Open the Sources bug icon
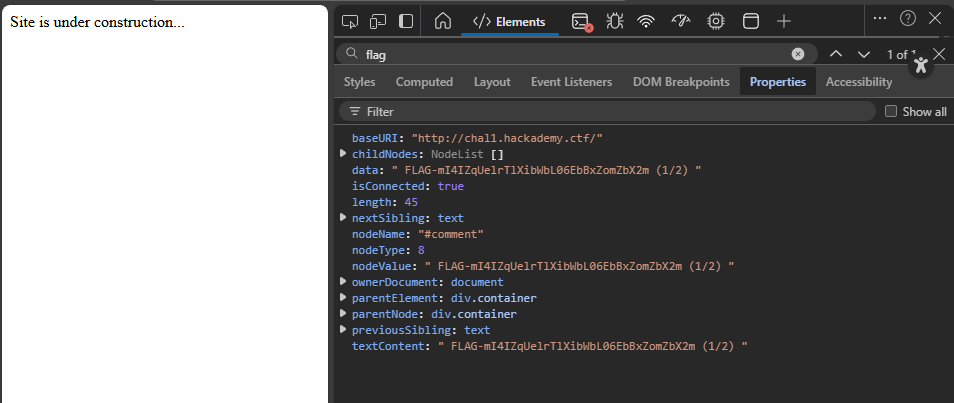 click(x=614, y=21)
